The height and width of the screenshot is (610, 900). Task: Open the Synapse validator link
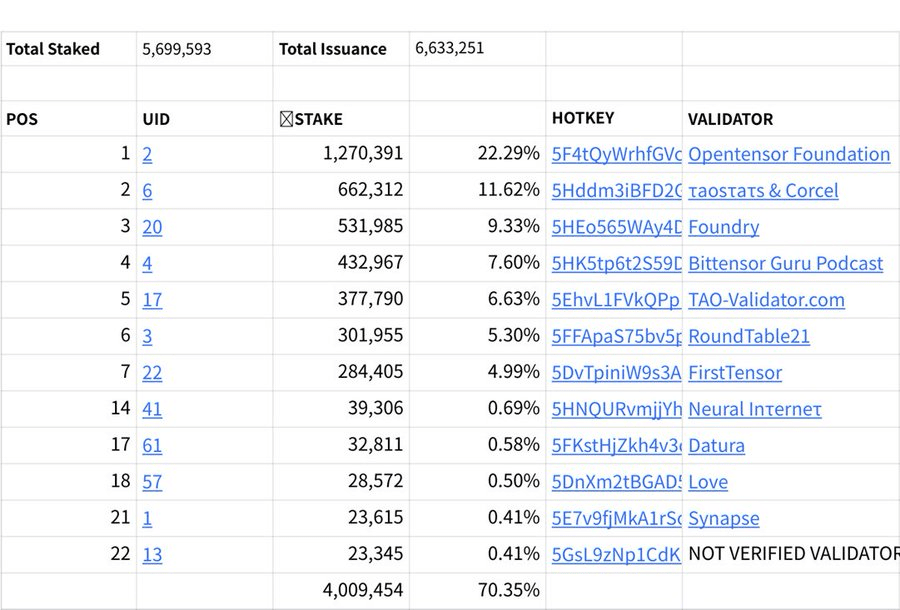point(723,518)
